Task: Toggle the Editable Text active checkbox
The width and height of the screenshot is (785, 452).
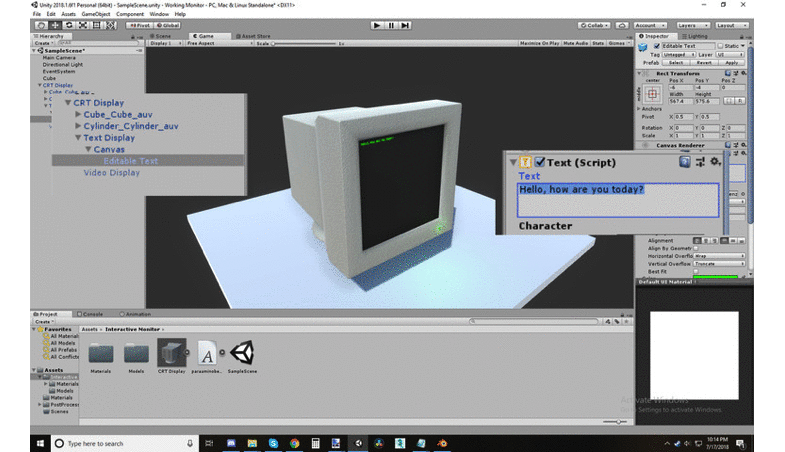Action: [656, 46]
